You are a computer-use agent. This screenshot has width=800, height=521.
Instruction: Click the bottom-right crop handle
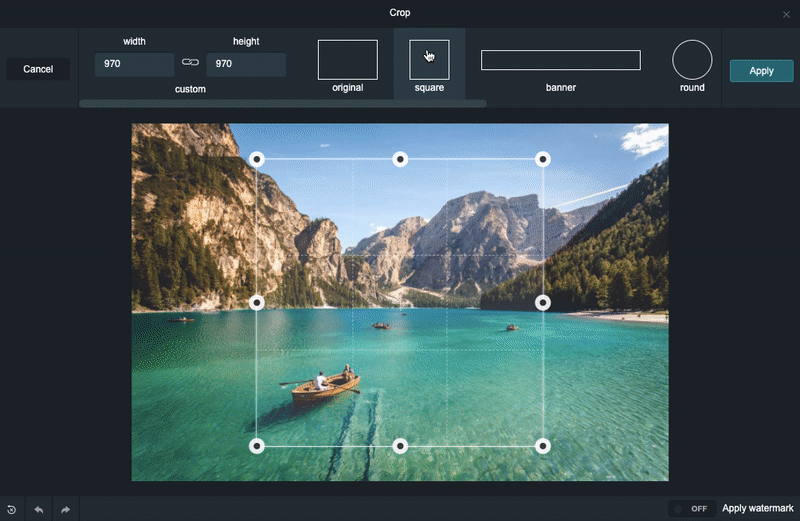point(543,446)
